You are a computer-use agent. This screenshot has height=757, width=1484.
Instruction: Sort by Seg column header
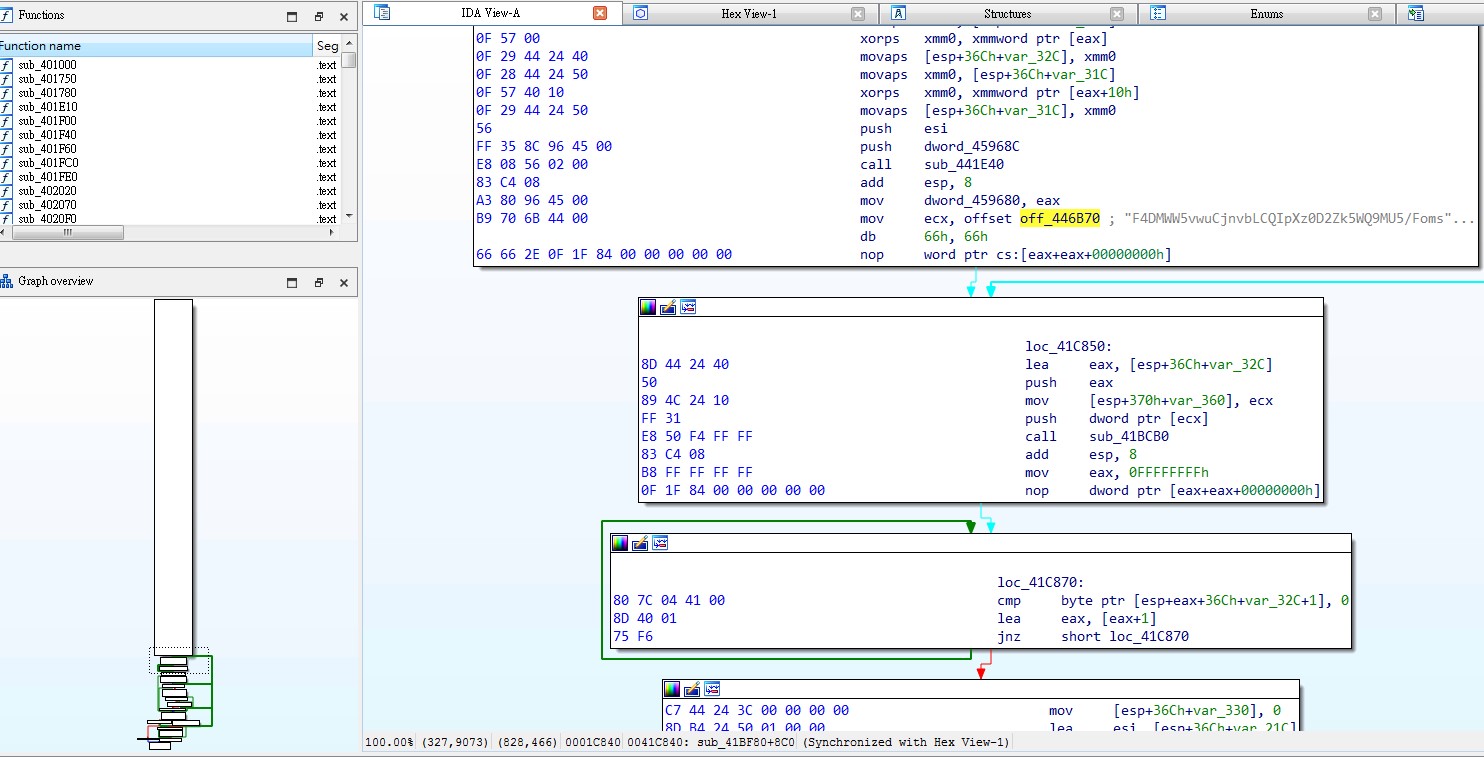coord(327,46)
